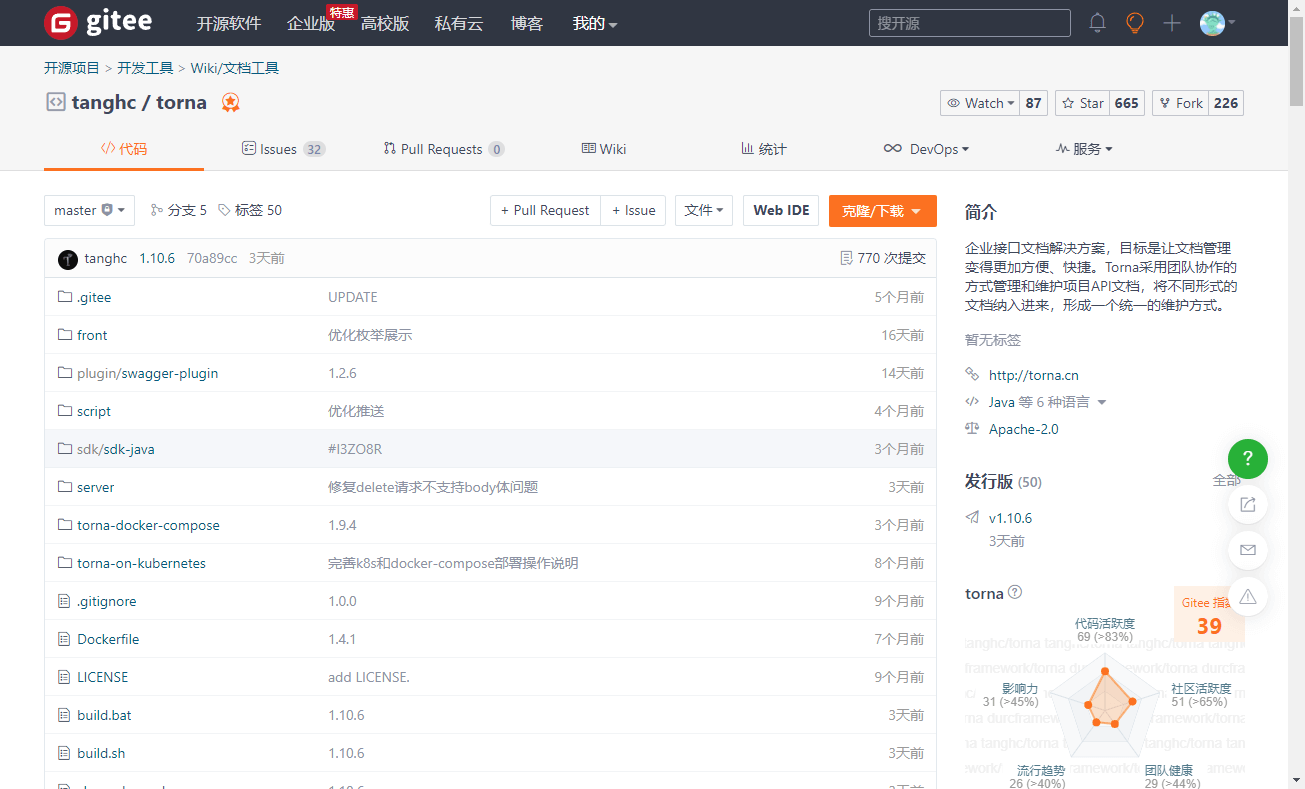Open the http://torna.cn link
This screenshot has height=789, width=1305.
[x=1033, y=375]
